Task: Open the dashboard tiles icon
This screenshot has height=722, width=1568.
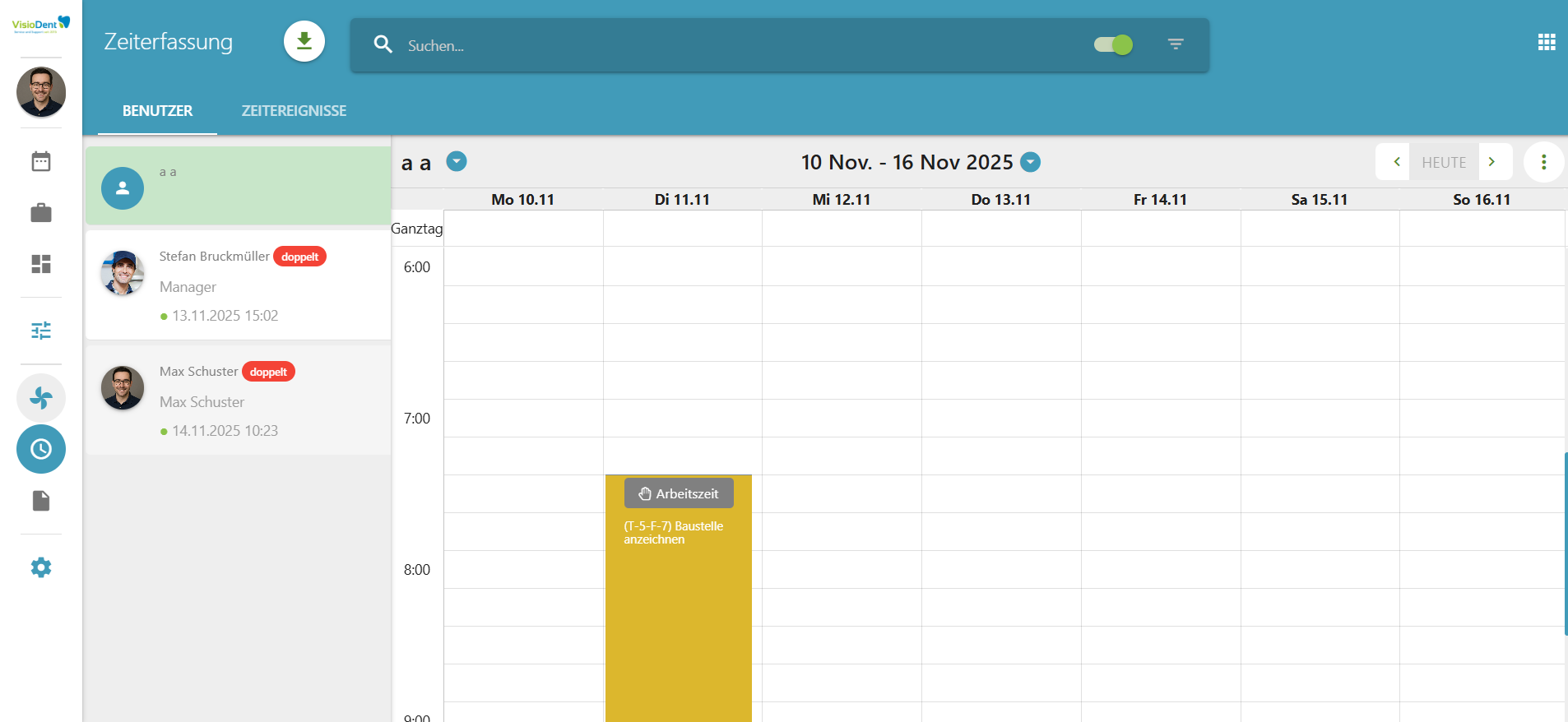Action: pos(41,264)
